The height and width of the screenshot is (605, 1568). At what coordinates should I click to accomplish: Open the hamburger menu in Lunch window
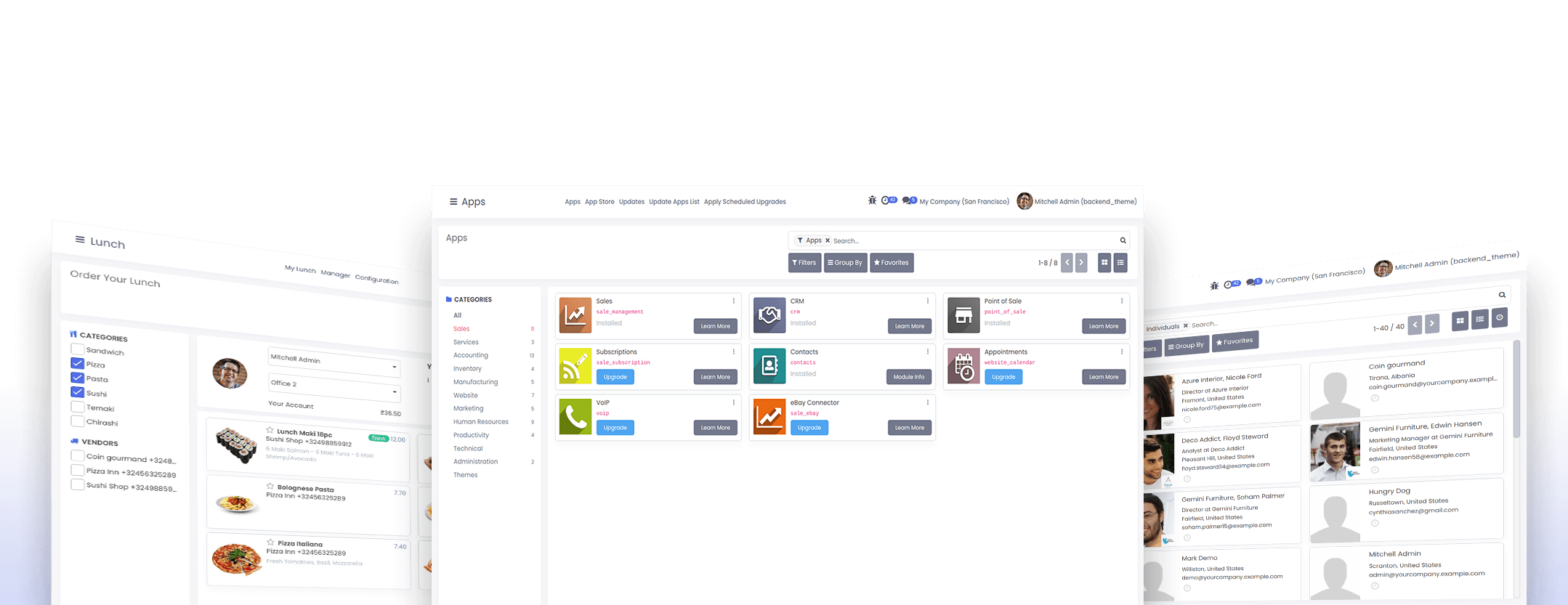[x=80, y=239]
